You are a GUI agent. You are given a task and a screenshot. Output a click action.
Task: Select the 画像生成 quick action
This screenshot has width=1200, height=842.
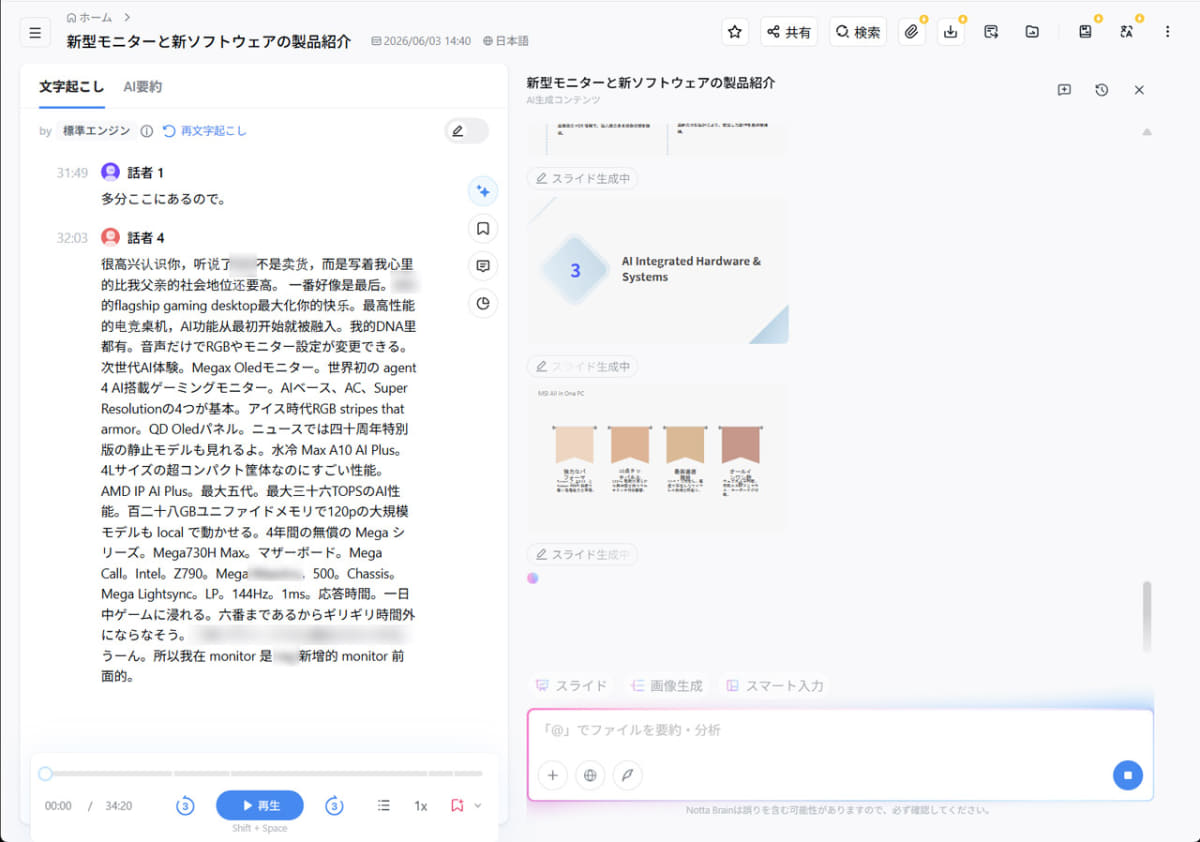[666, 686]
